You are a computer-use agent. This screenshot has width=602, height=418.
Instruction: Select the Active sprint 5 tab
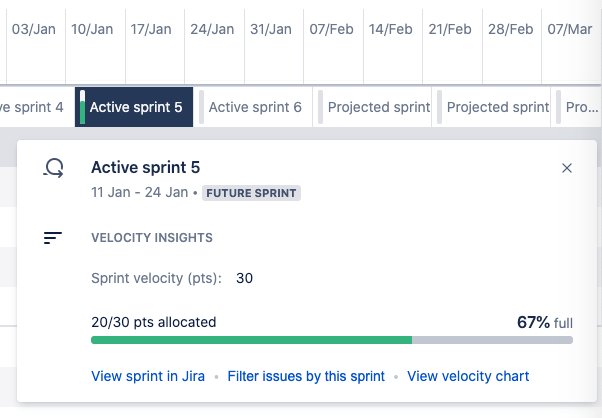[135, 107]
